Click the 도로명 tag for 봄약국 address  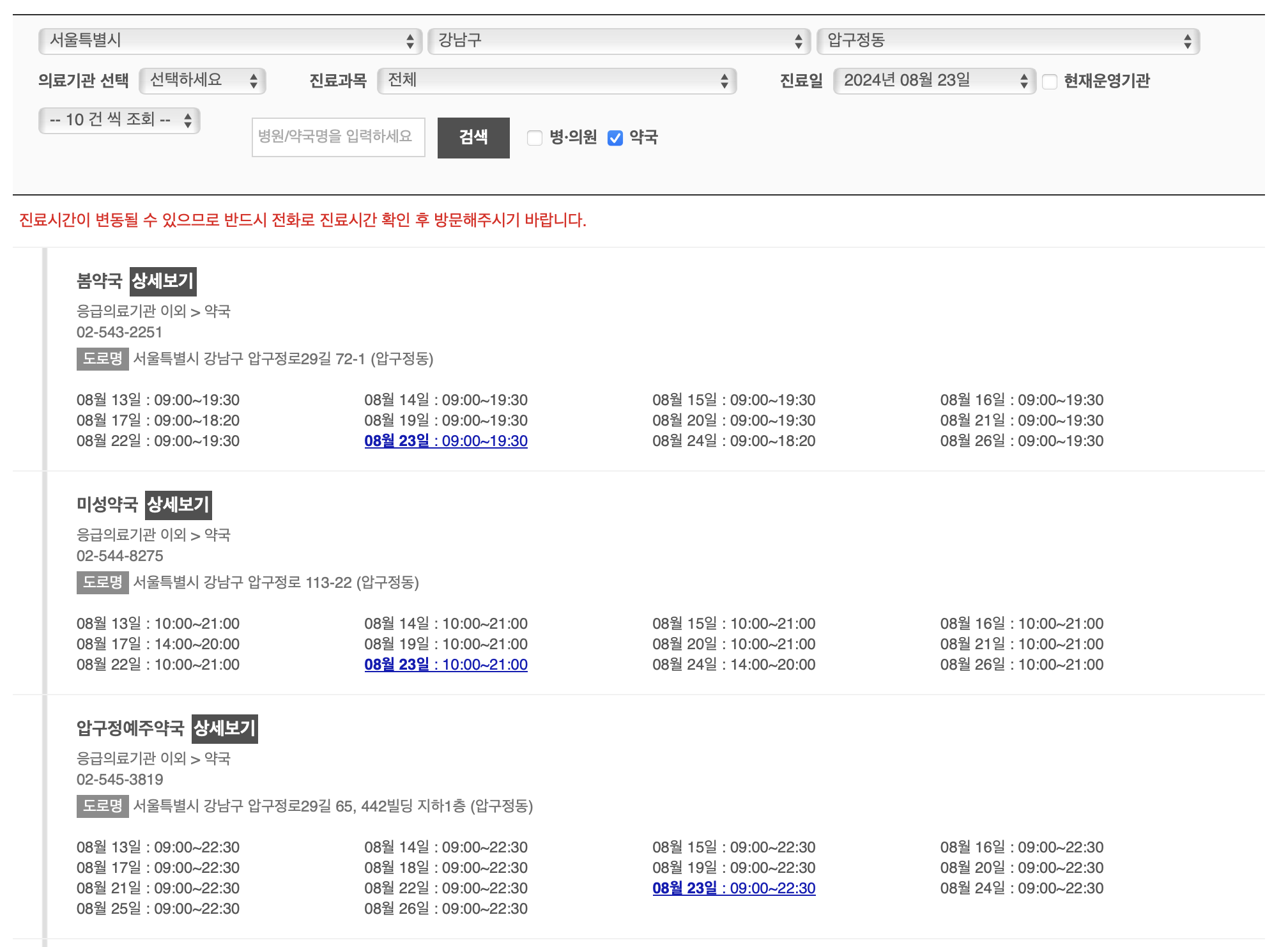(102, 358)
